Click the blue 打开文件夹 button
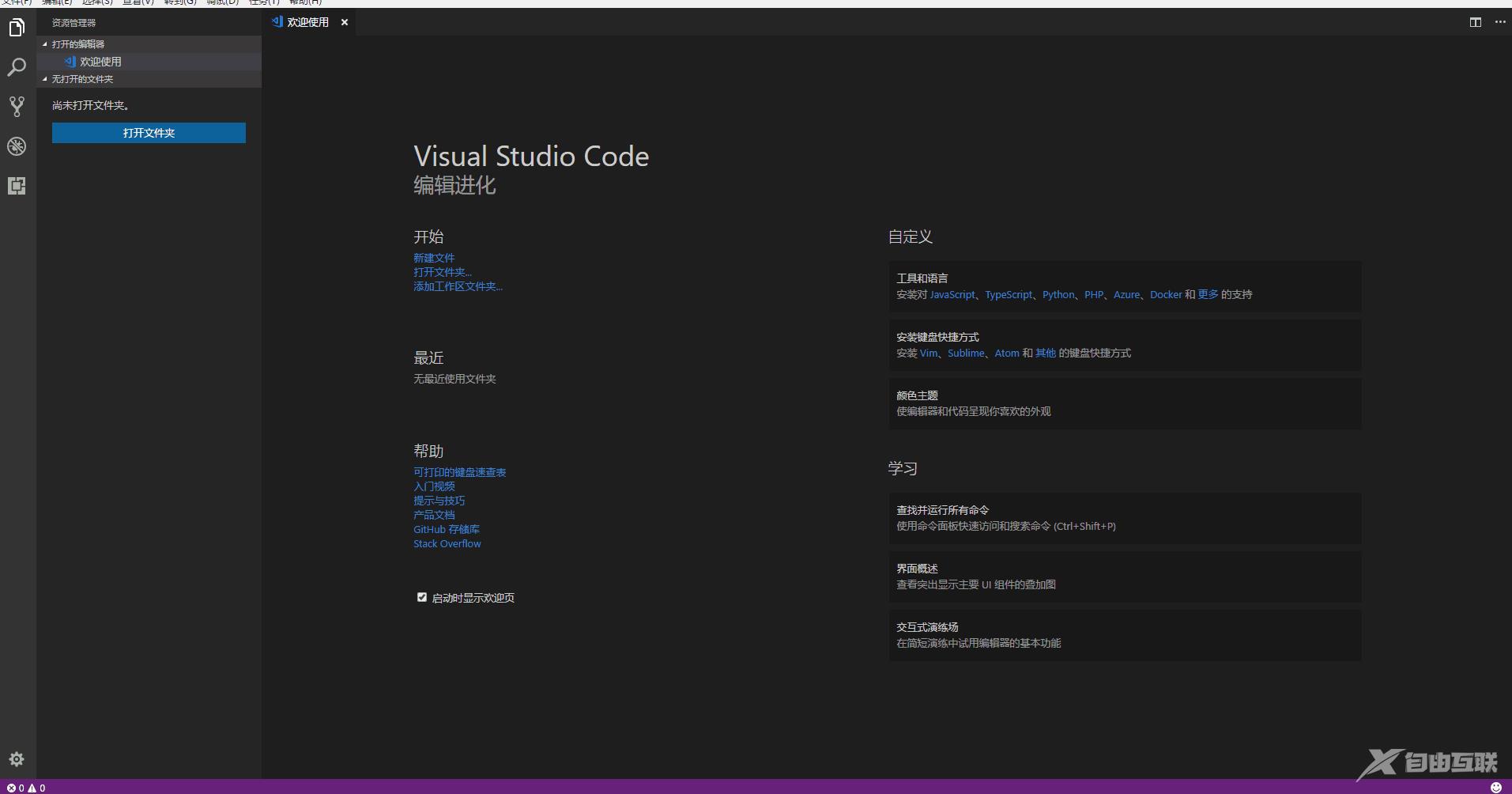 coord(149,133)
